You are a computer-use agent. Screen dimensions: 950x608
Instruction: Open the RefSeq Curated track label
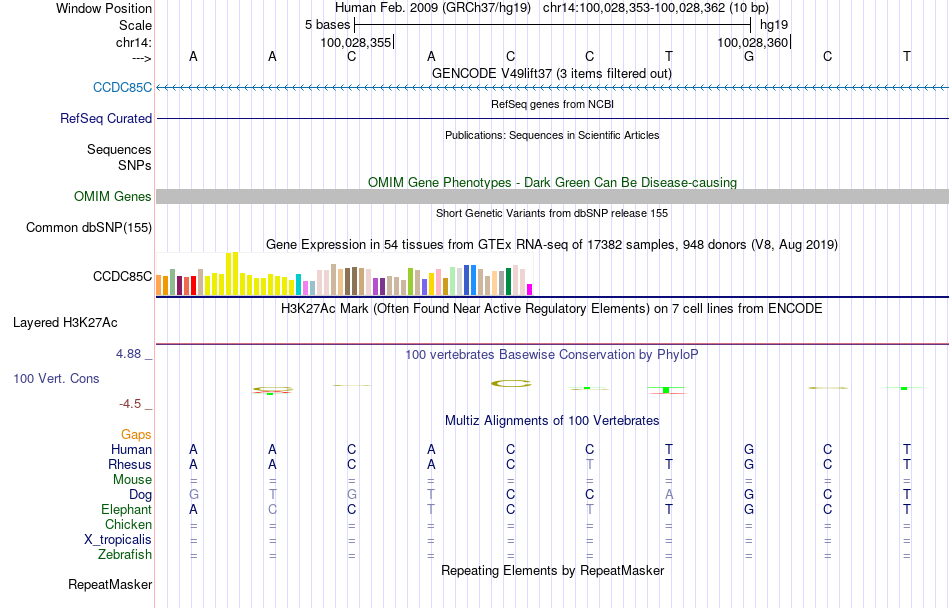click(106, 118)
